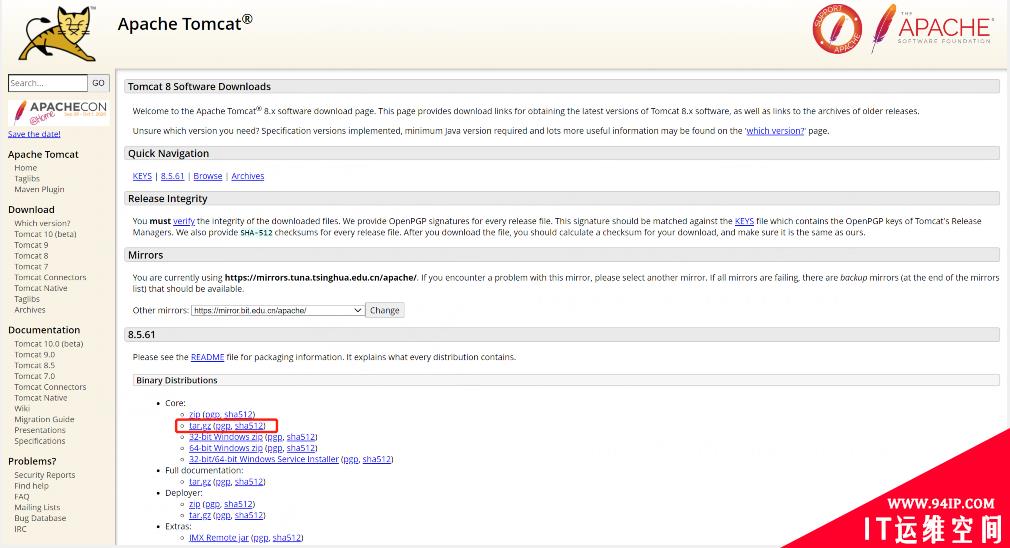Open Tomcat 8.5 documentation link

pyautogui.click(x=35, y=365)
